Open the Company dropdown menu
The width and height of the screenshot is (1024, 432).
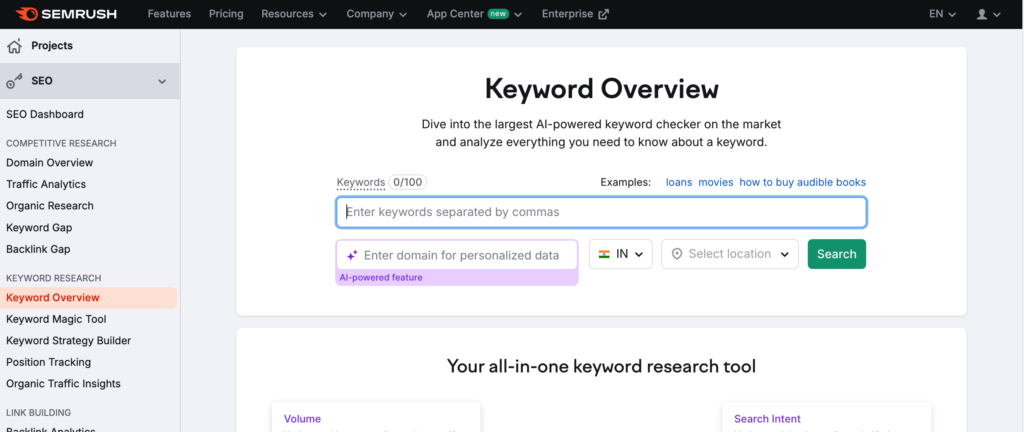point(377,14)
